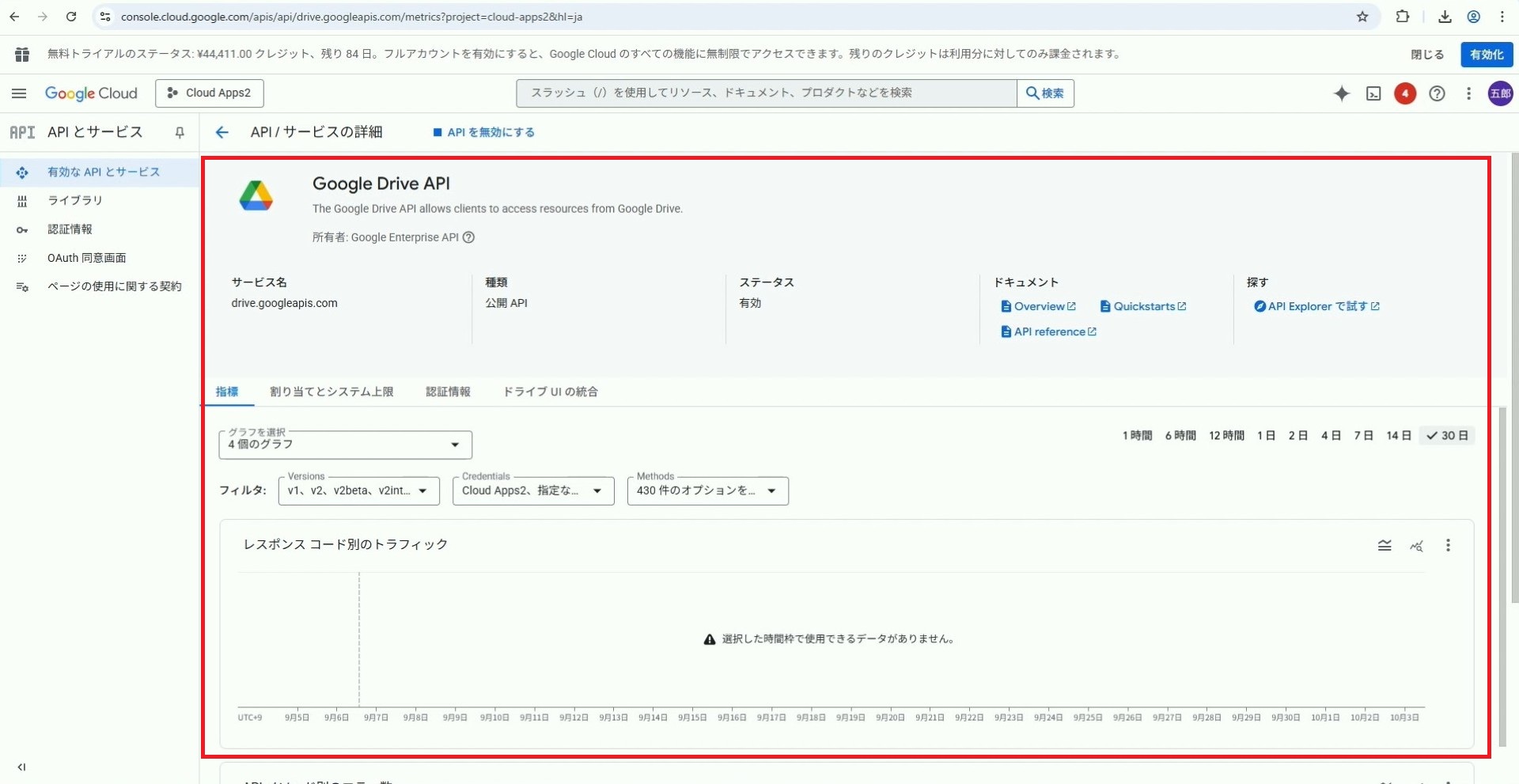Open the グラフを選択 dropdown
This screenshot has height=784, width=1519.
coord(345,445)
